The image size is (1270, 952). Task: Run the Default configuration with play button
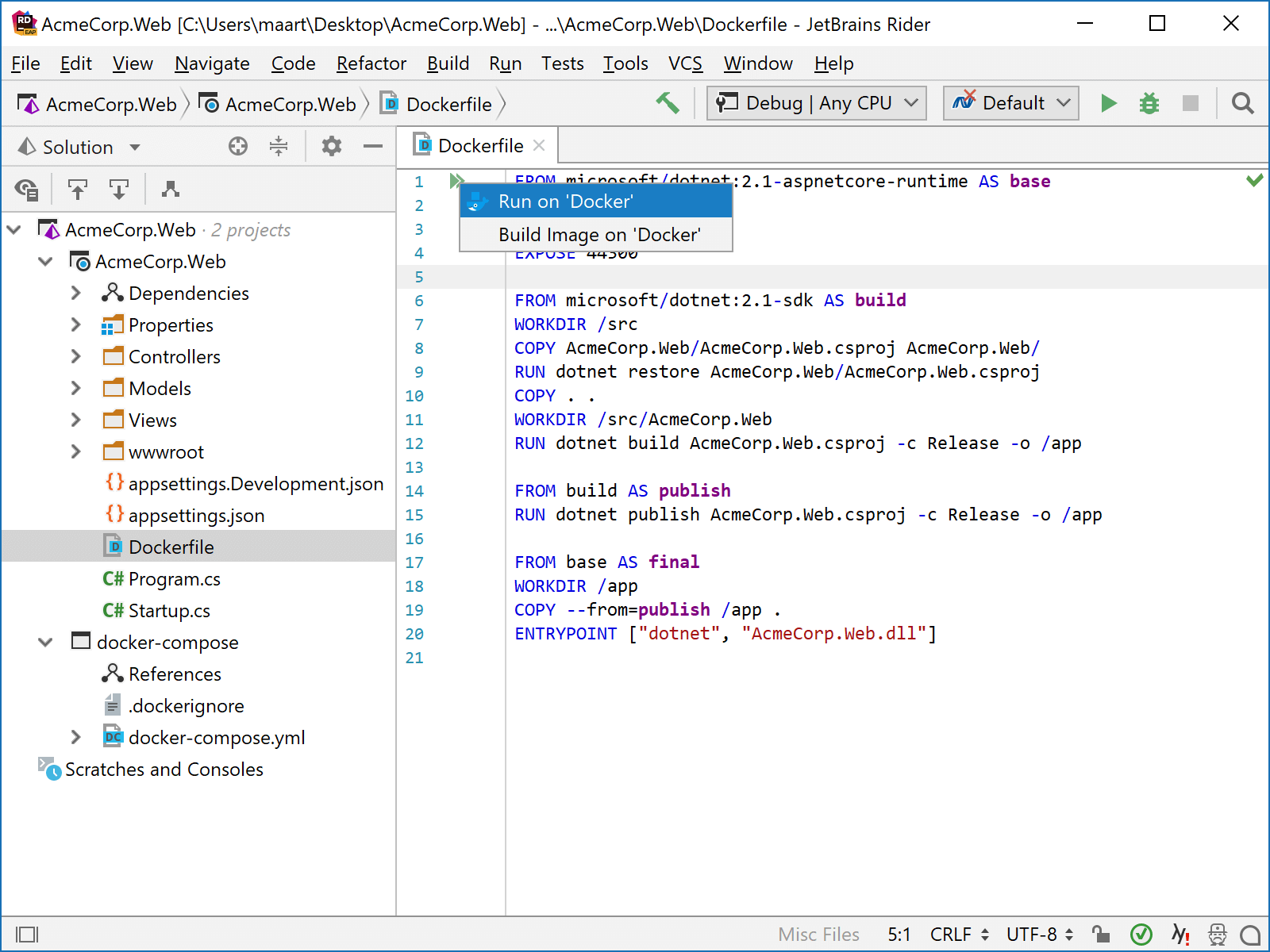click(1109, 103)
